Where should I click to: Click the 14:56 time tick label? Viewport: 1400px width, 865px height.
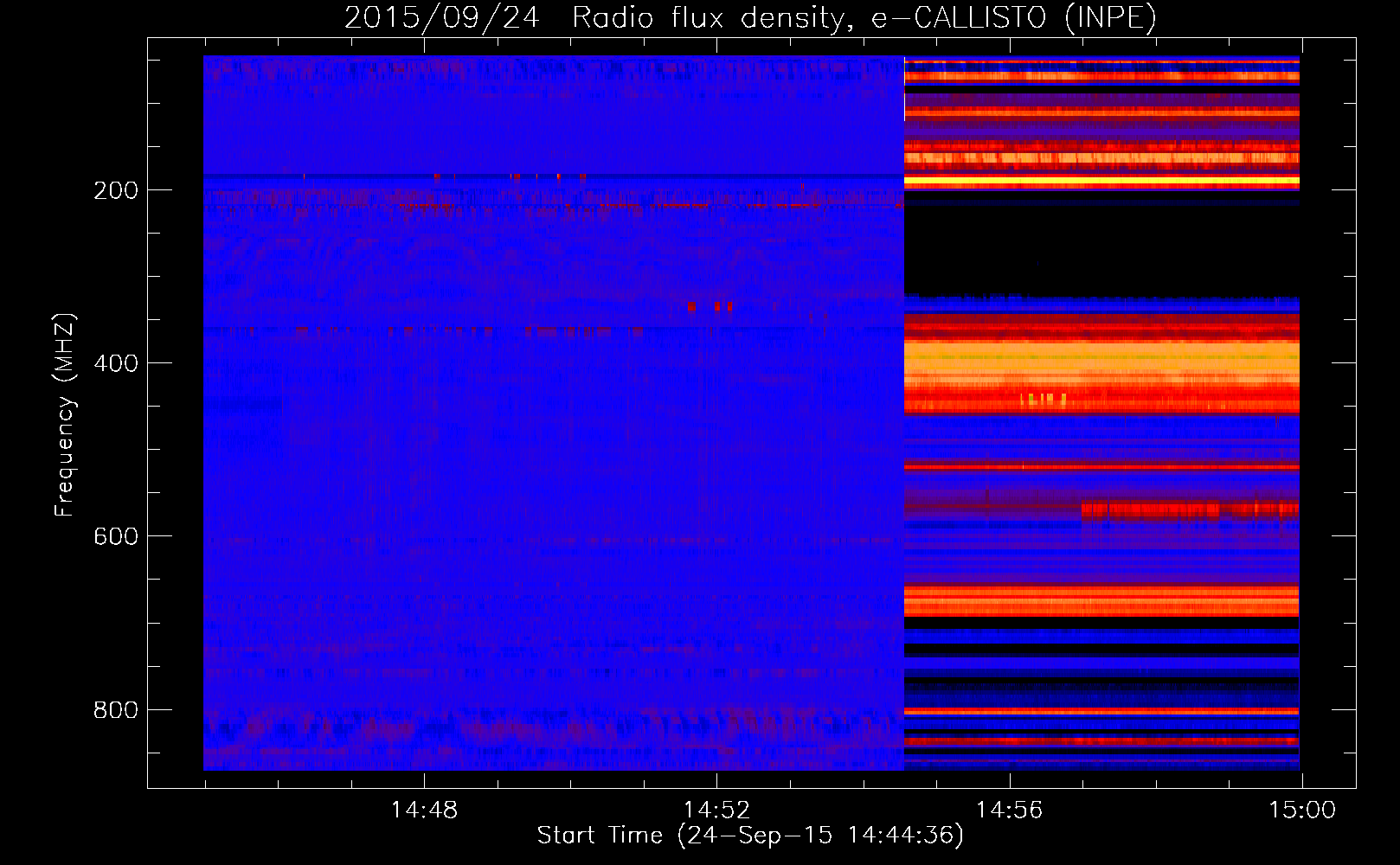click(1009, 811)
